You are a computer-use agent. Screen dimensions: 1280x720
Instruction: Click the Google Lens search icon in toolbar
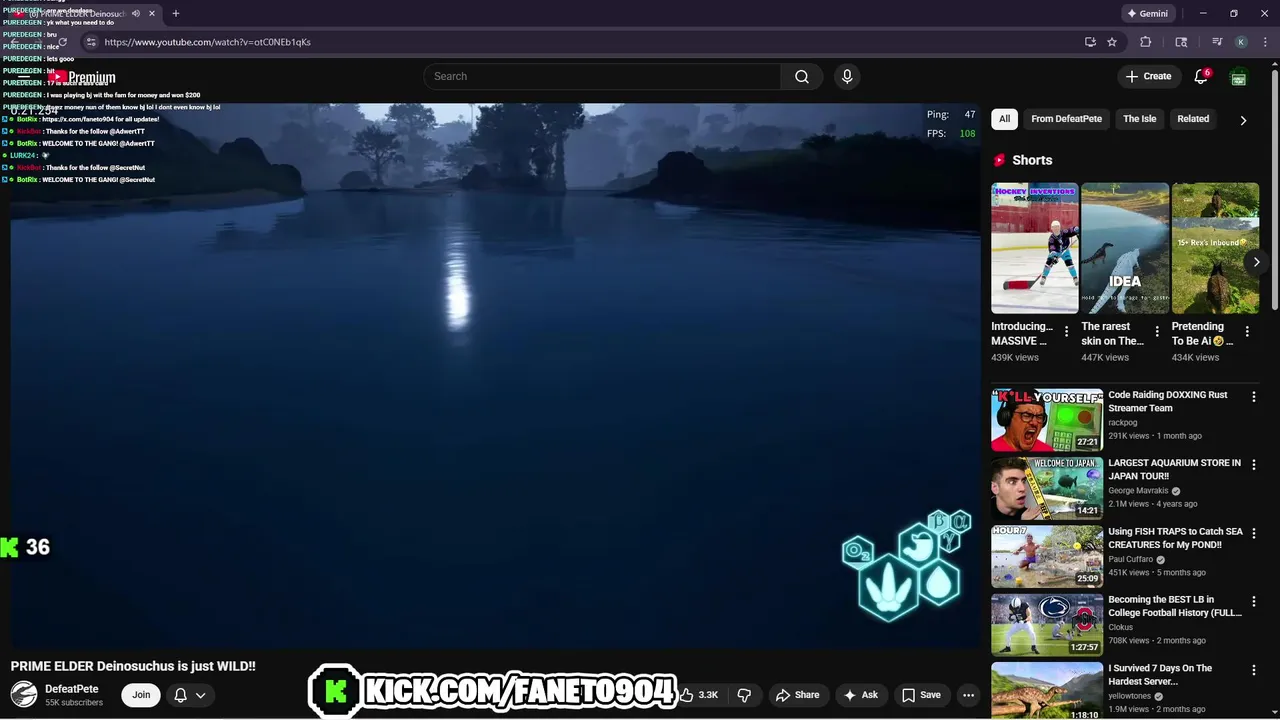(x=1181, y=42)
